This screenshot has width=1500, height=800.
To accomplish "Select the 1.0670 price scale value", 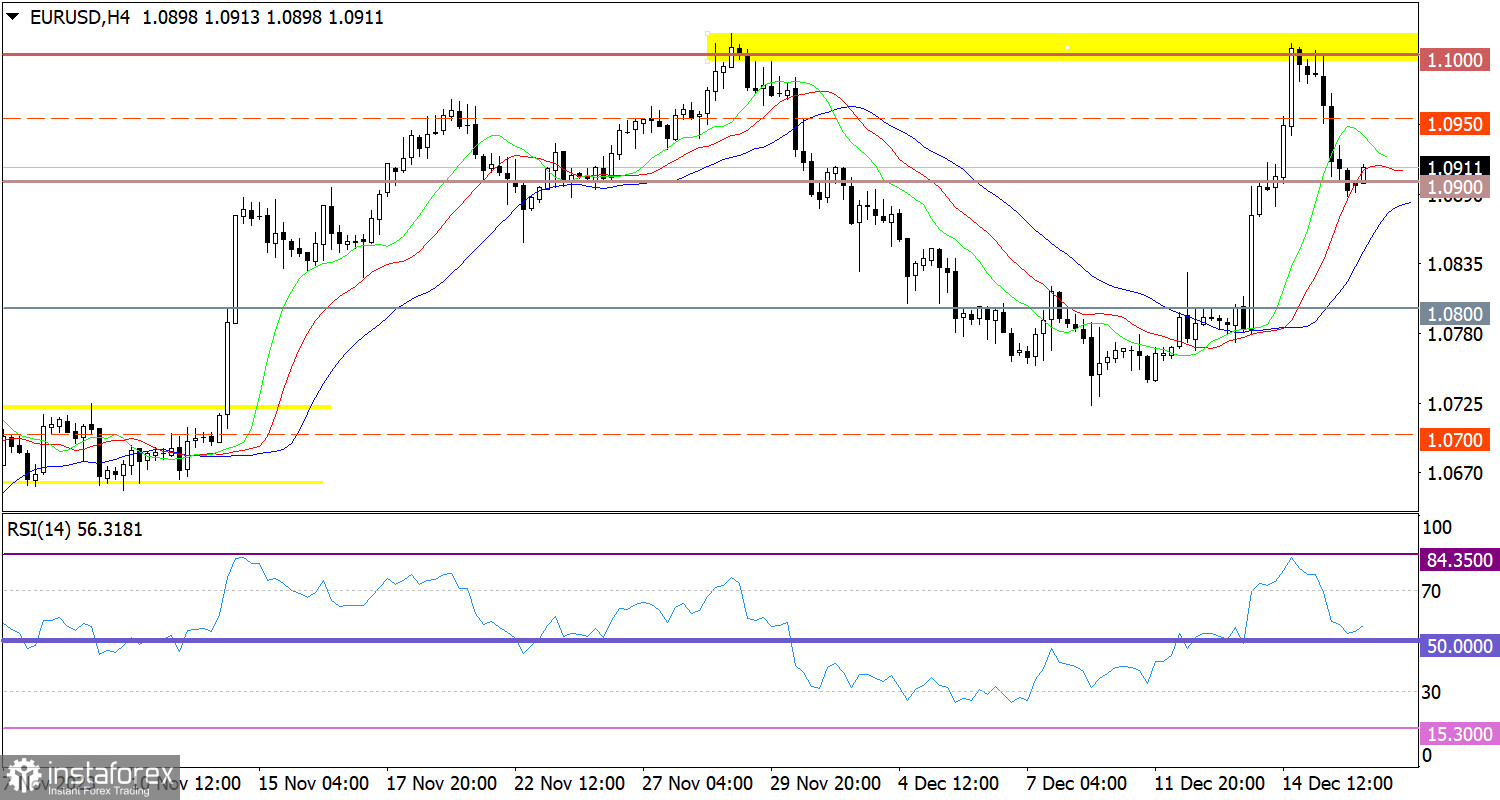I will tap(1456, 472).
